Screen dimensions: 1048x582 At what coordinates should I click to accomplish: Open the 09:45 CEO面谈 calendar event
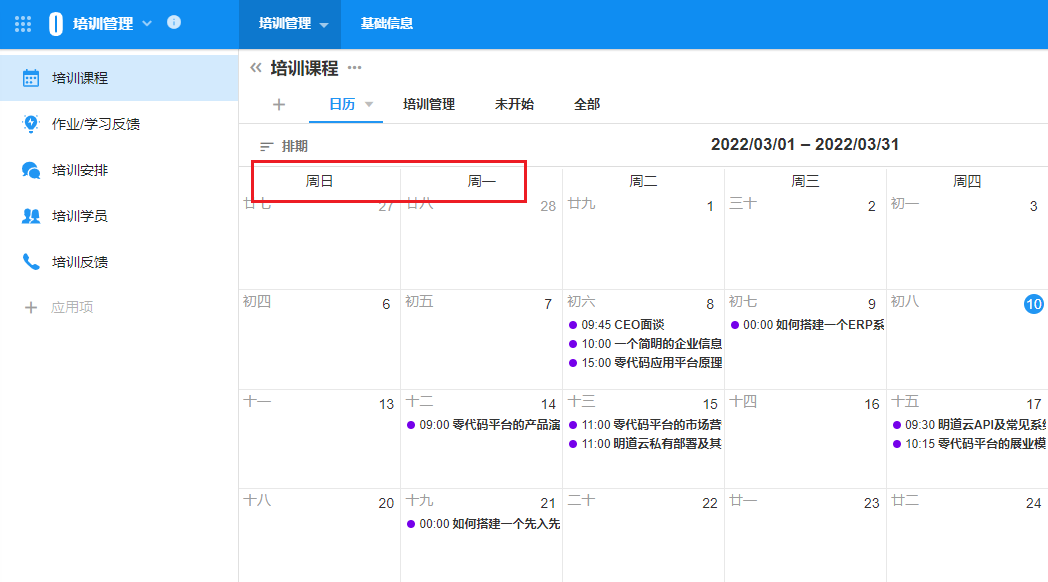621,325
